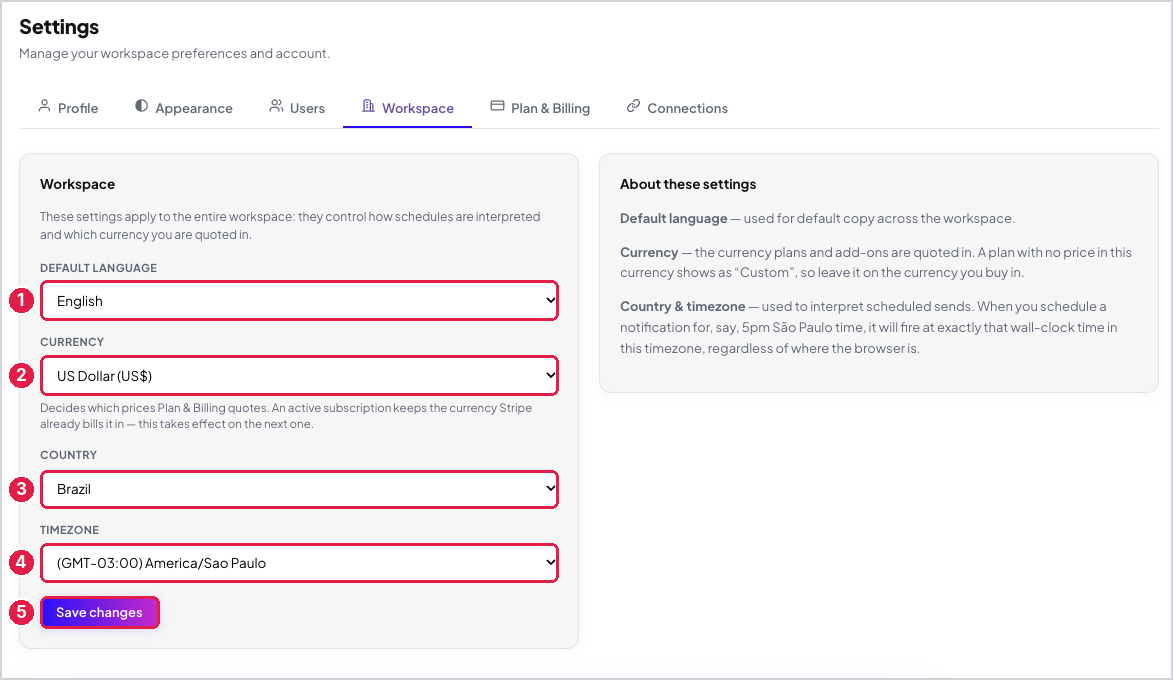Click the "DEFAULT LANGUAGE" field label
Screen dimensions: 1173x680
click(x=99, y=268)
